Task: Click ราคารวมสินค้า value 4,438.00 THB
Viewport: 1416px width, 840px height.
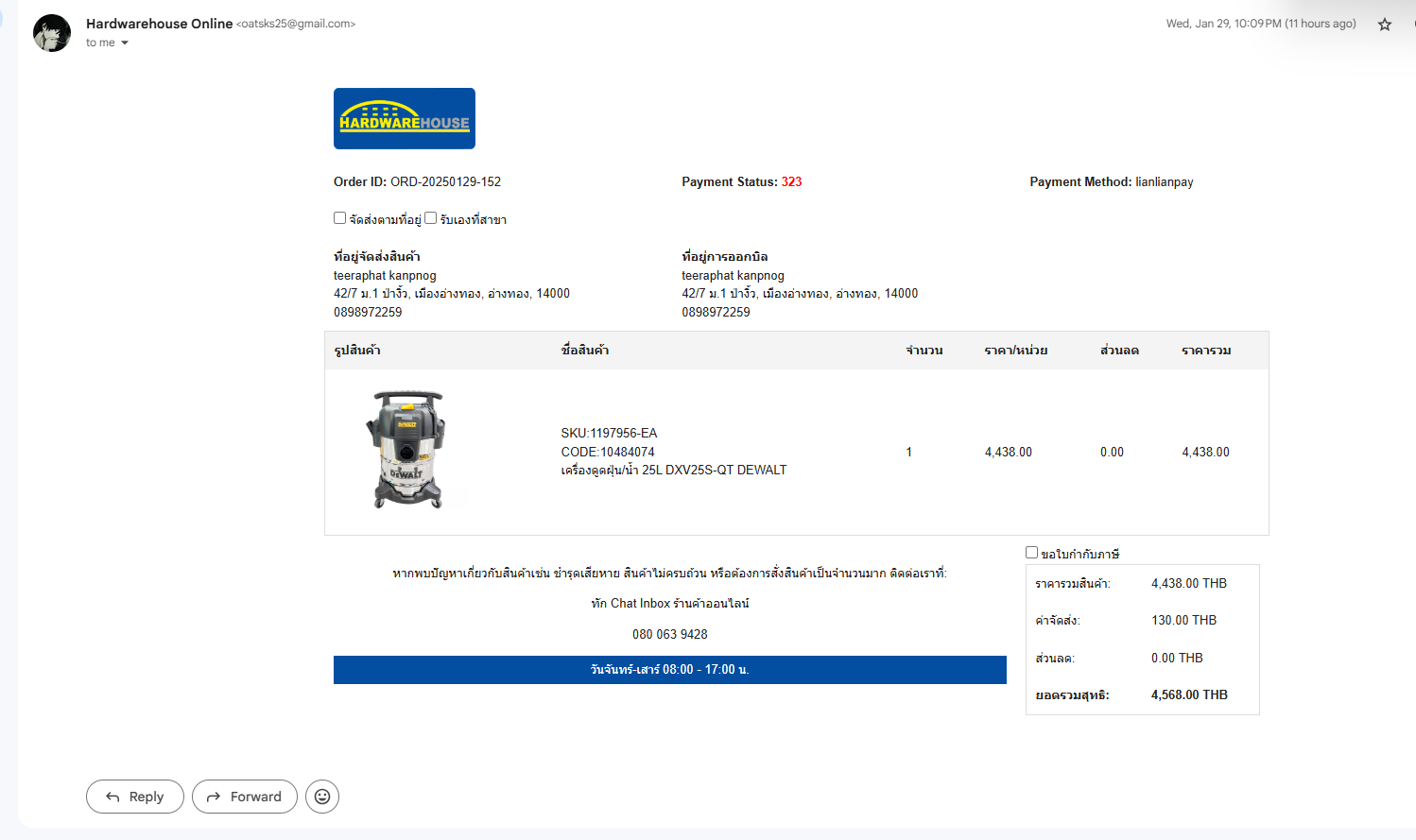Action: click(x=1189, y=583)
